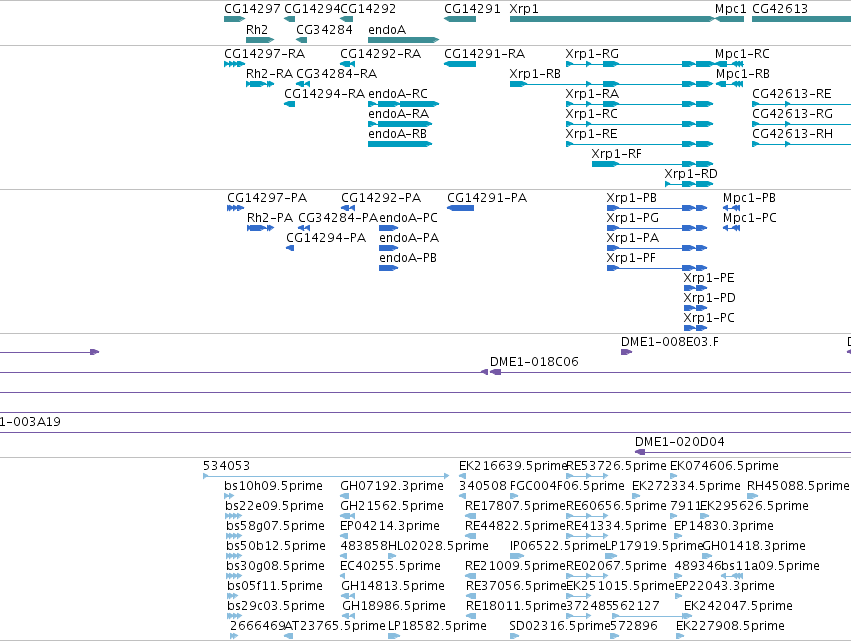Click EST feature 534053
The width and height of the screenshot is (851, 641).
(x=226, y=466)
